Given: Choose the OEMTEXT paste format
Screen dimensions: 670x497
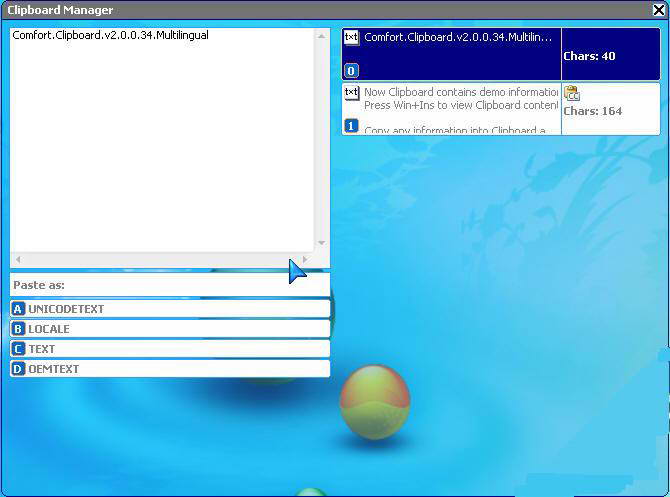Looking at the screenshot, I should 170,369.
